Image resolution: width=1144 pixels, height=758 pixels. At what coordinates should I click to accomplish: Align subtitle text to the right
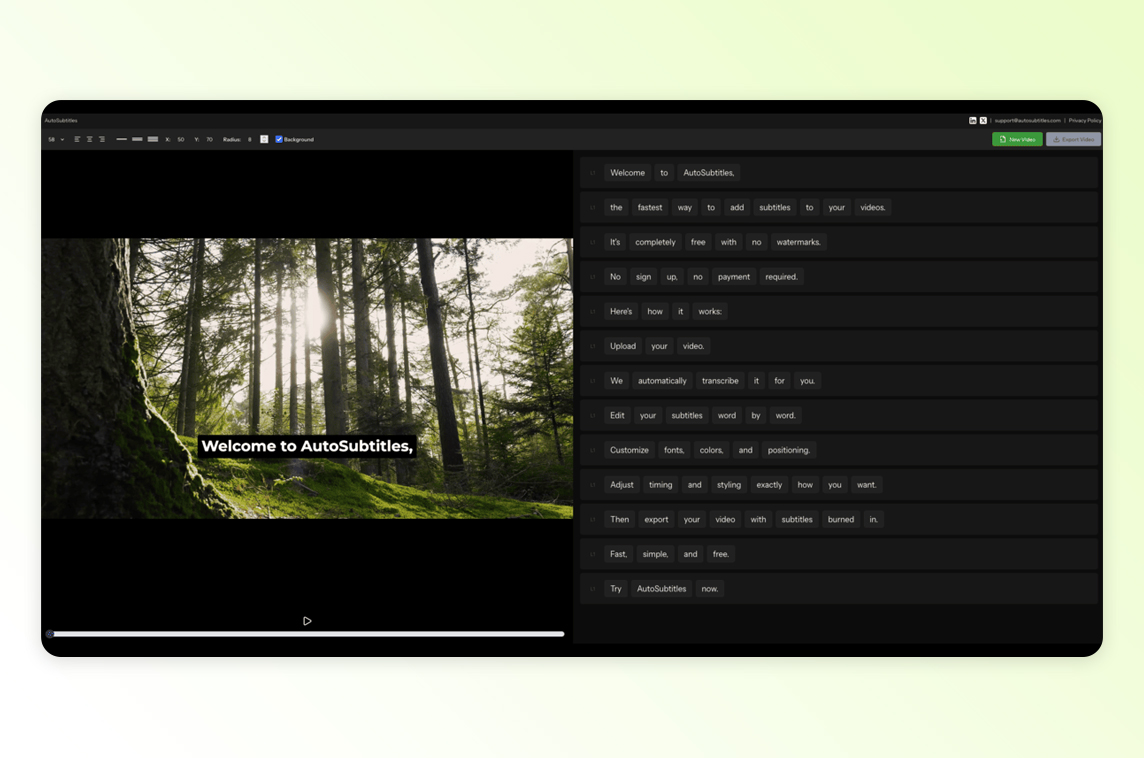click(x=101, y=139)
